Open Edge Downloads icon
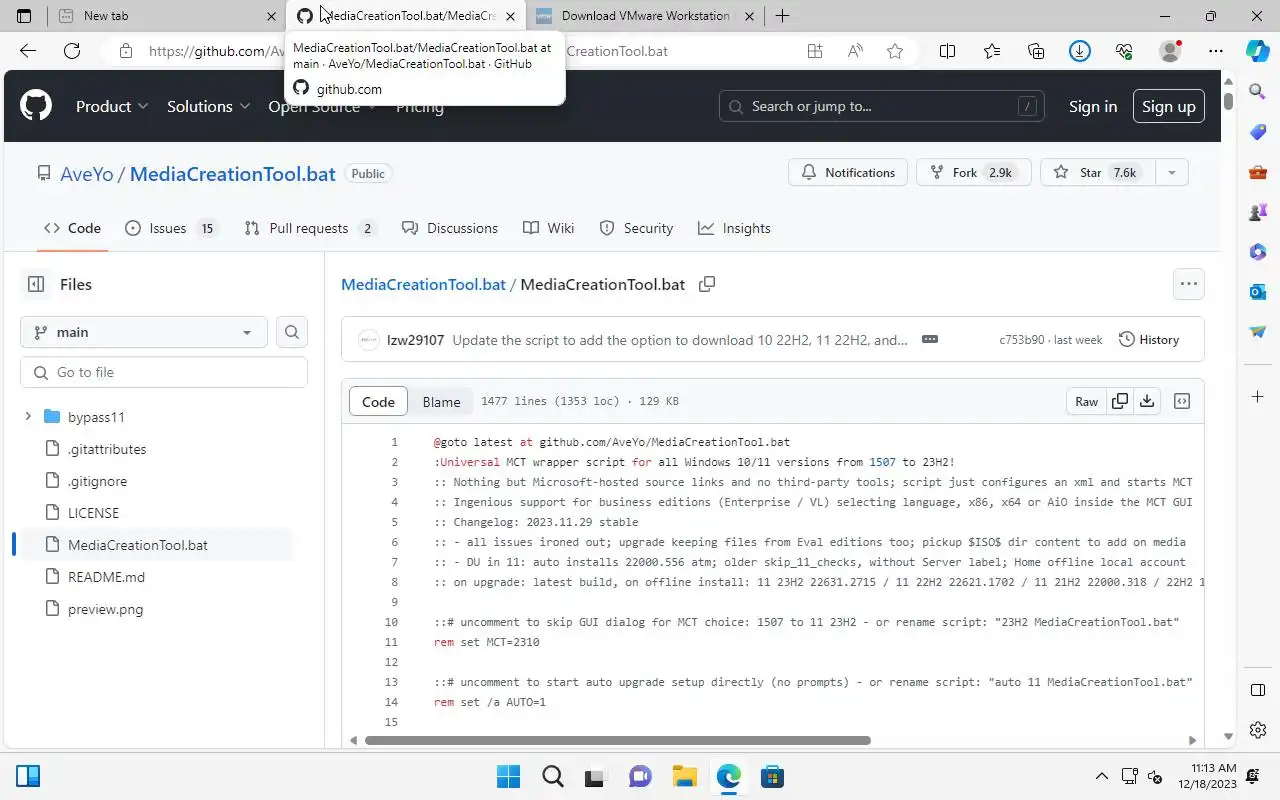 tap(1080, 51)
